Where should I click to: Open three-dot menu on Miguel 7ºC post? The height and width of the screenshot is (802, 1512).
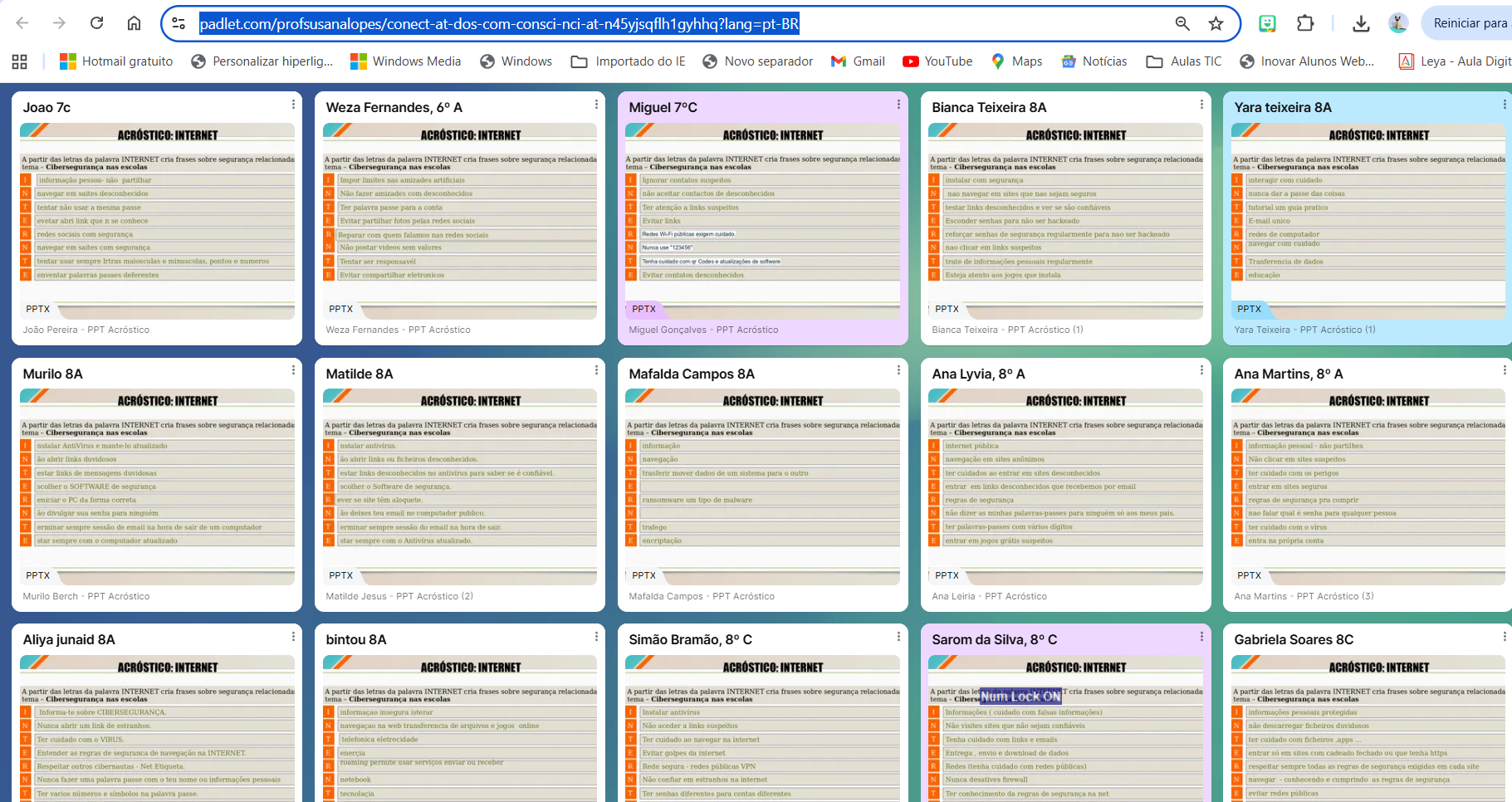tap(898, 105)
